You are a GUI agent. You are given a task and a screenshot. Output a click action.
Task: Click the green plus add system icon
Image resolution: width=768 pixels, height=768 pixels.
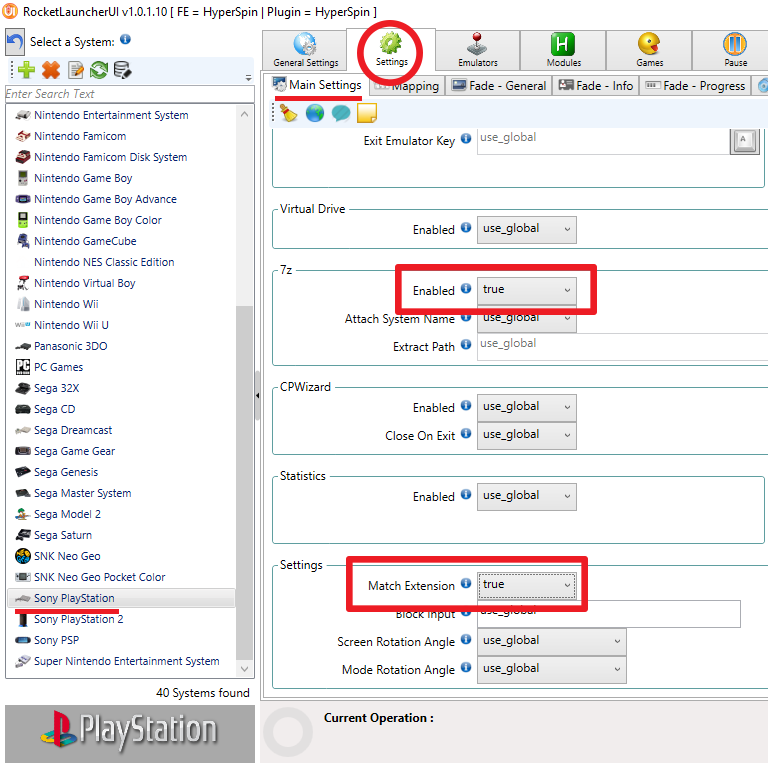(x=25, y=70)
